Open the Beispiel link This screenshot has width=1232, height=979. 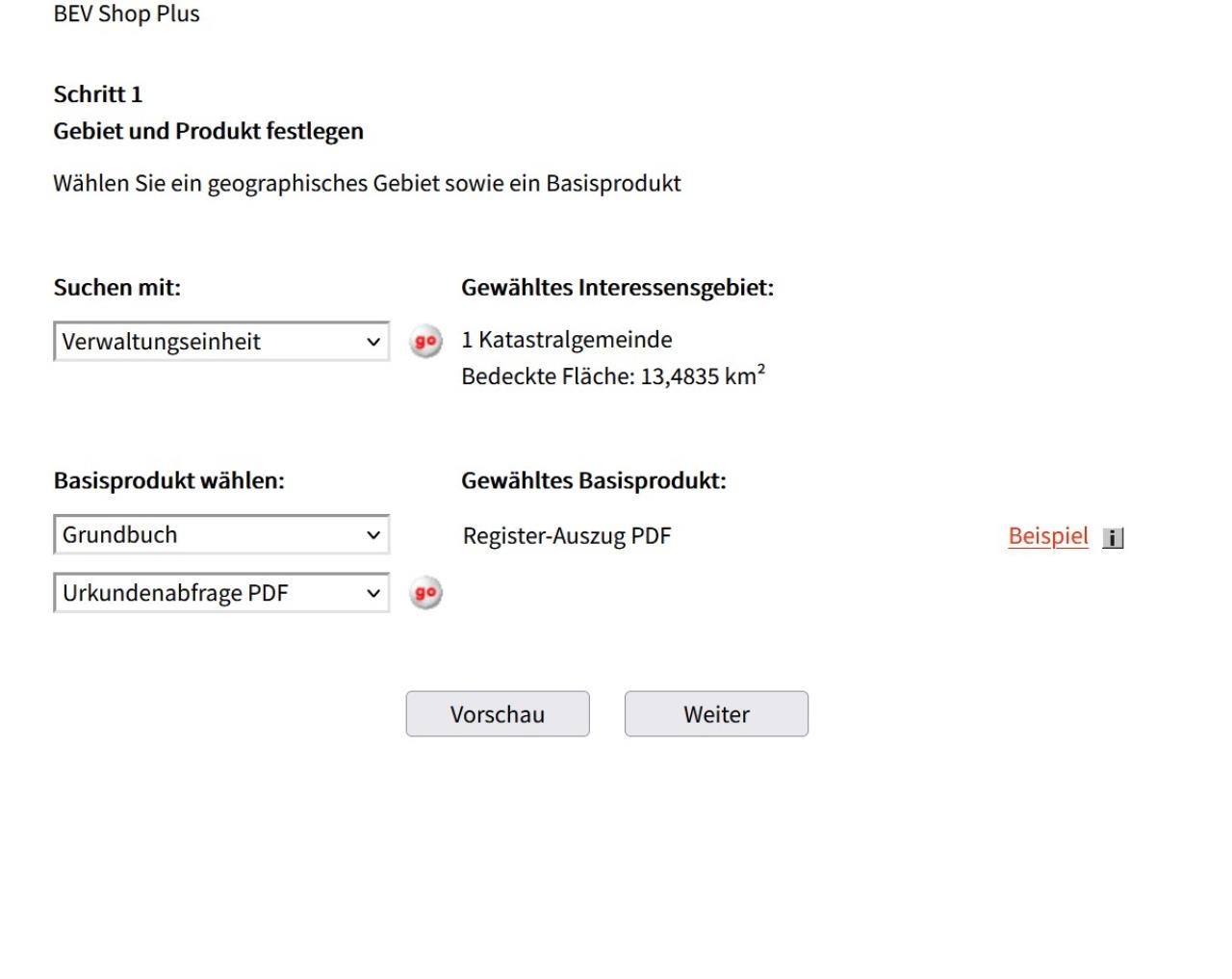point(1048,536)
